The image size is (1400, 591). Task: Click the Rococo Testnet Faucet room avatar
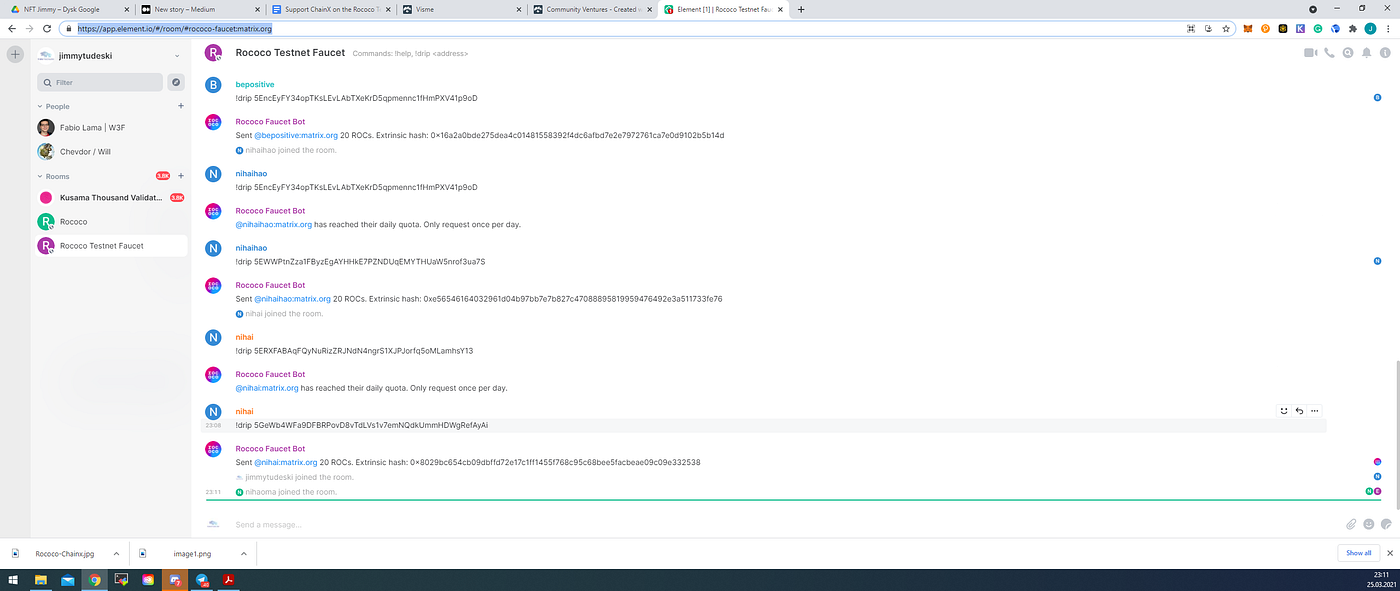click(213, 54)
